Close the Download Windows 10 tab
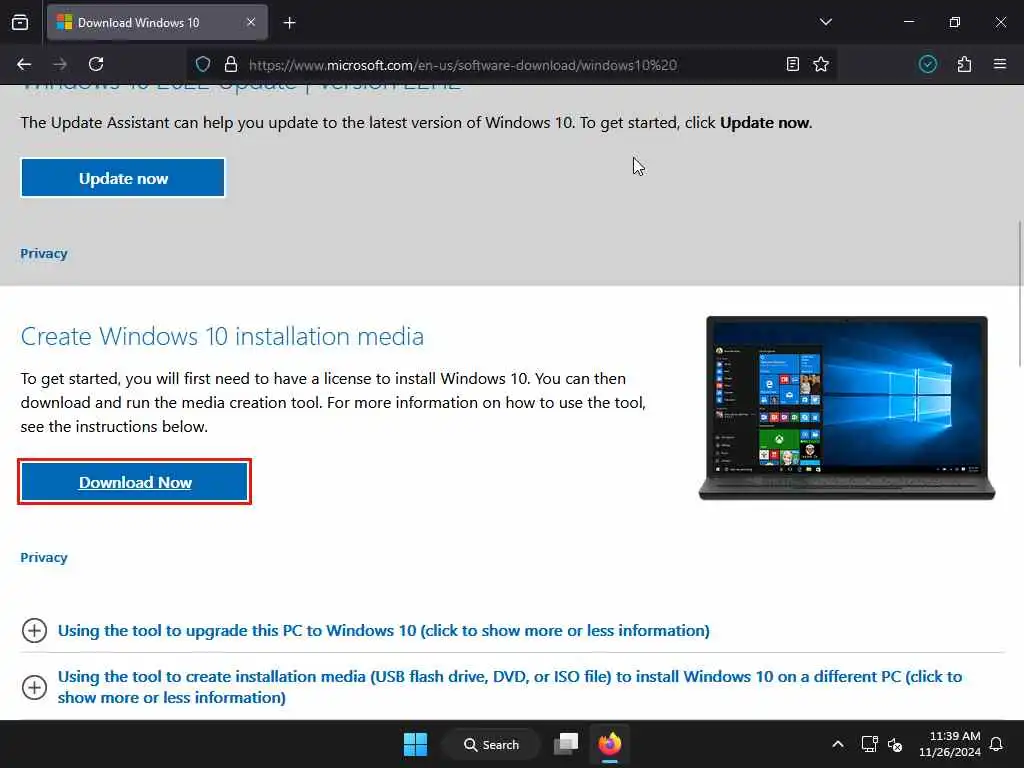 [251, 22]
